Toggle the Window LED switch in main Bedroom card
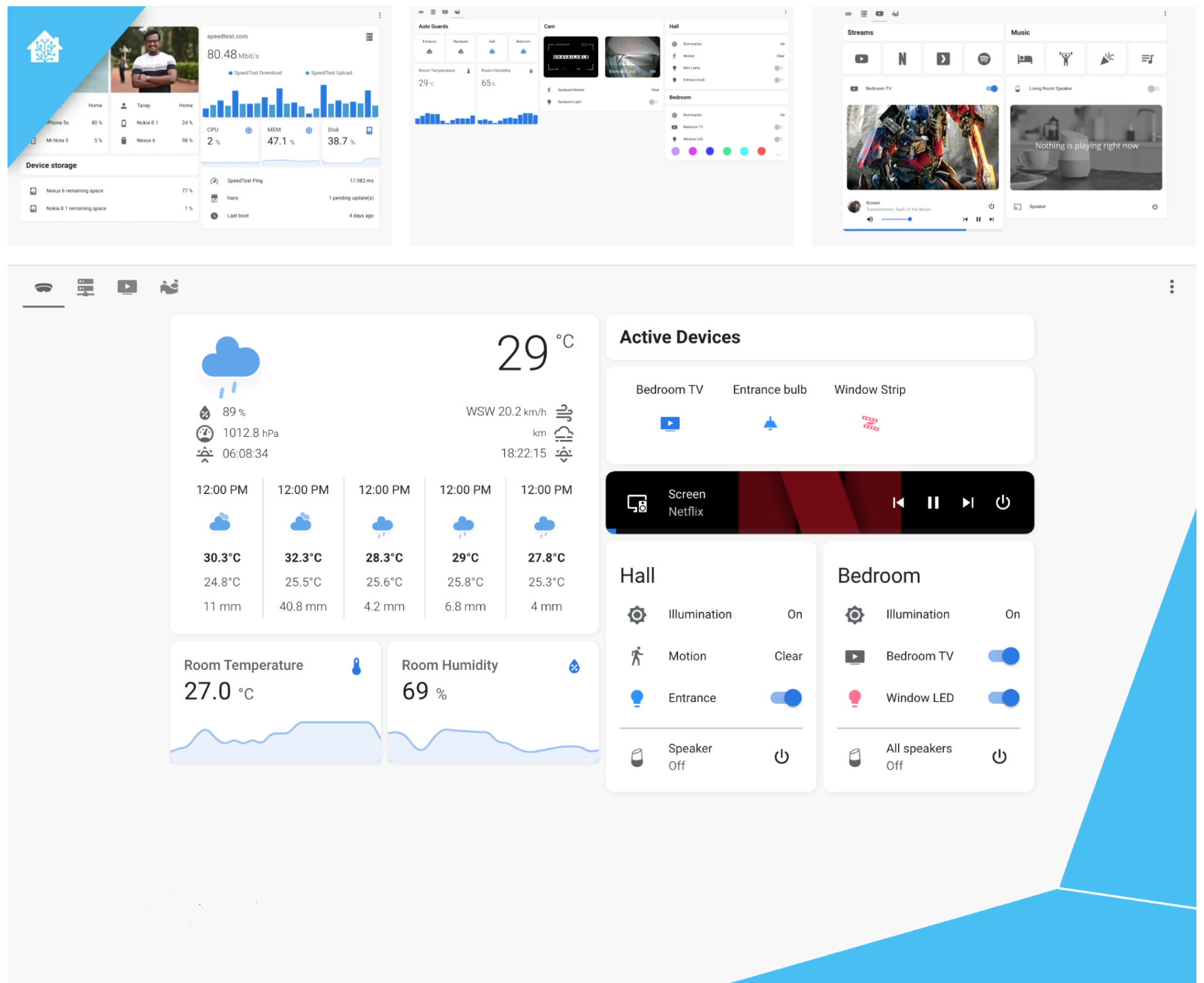This screenshot has width=1204, height=983. (x=1004, y=698)
